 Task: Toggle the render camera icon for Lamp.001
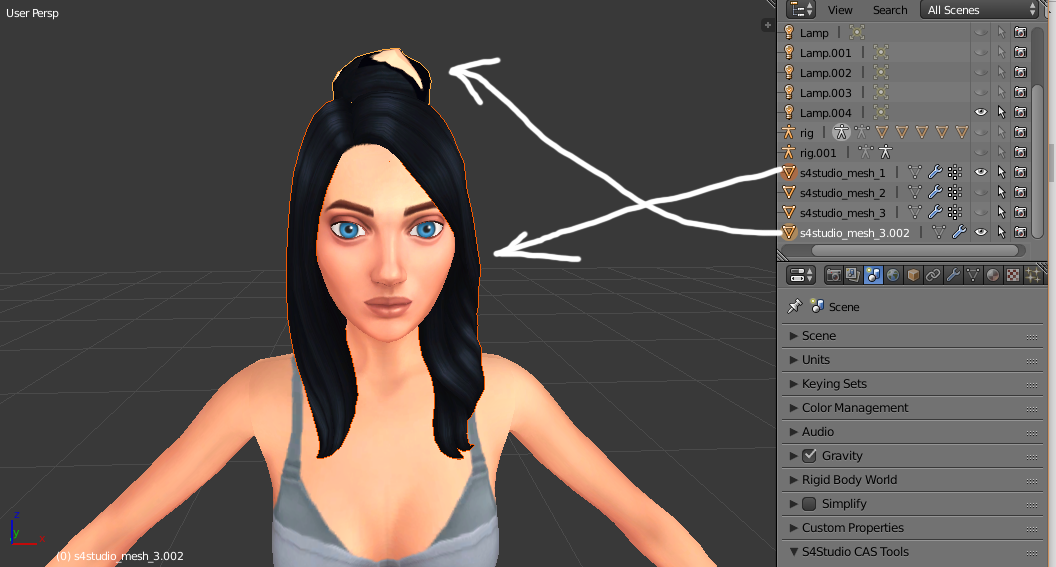click(x=1021, y=53)
